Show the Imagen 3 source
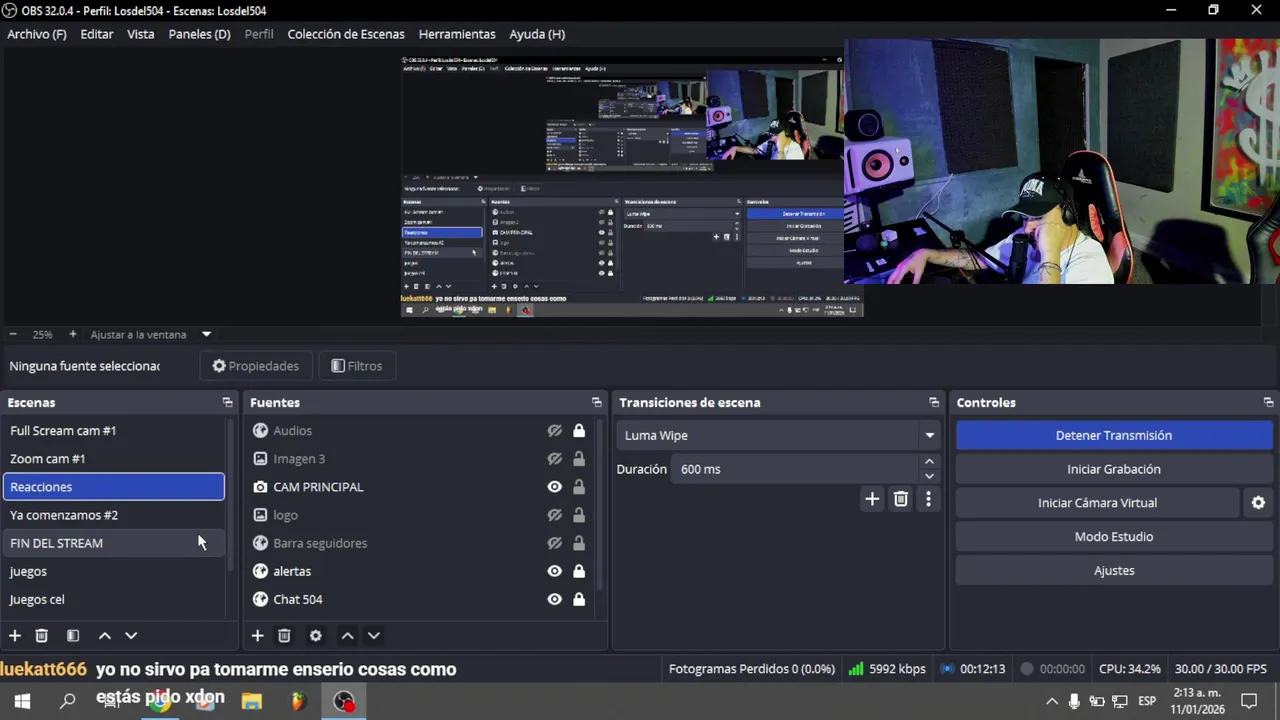The width and height of the screenshot is (1280, 720). (554, 459)
